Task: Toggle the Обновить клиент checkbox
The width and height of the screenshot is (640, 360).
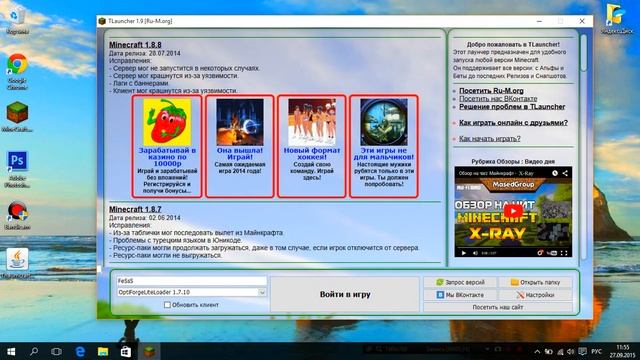Action: pos(167,305)
